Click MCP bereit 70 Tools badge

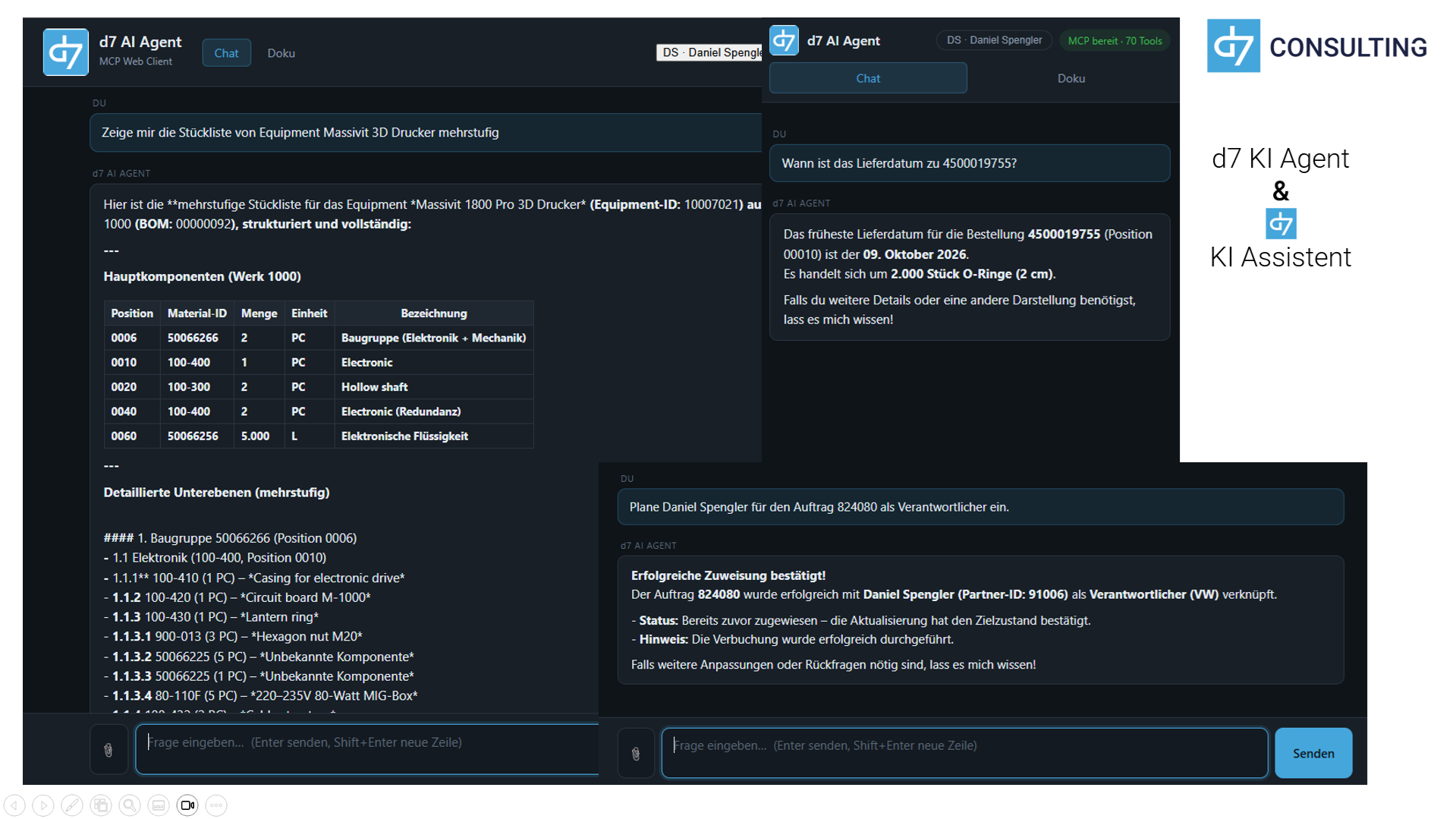pyautogui.click(x=1115, y=41)
